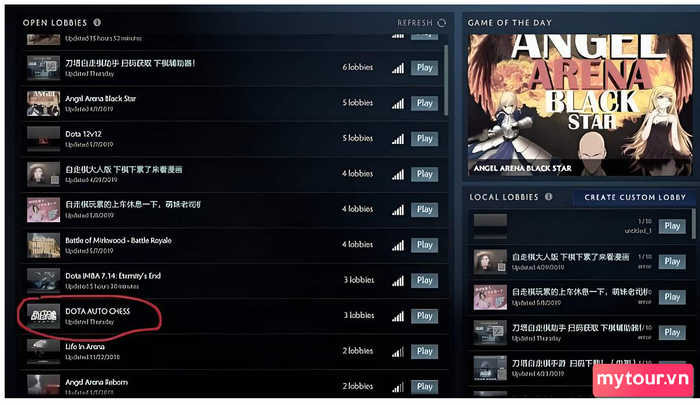Click signal bars for Battle of Mirkwood
The image size is (700, 405).
coord(398,245)
